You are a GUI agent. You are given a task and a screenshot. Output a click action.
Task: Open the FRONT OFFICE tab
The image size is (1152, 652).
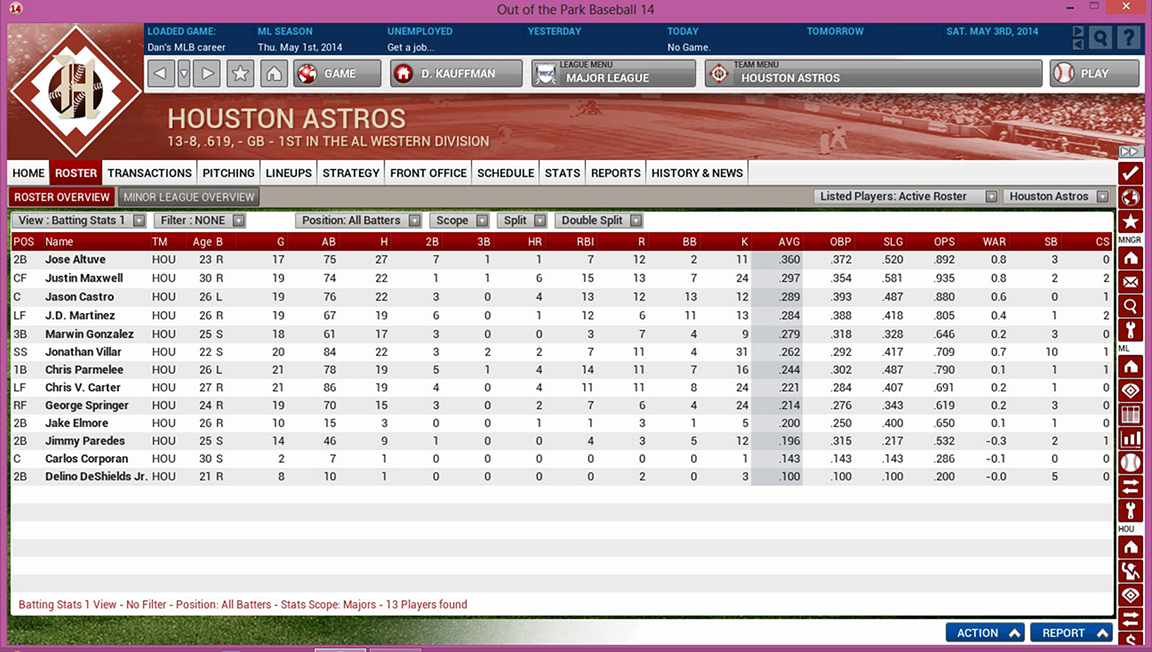[428, 173]
